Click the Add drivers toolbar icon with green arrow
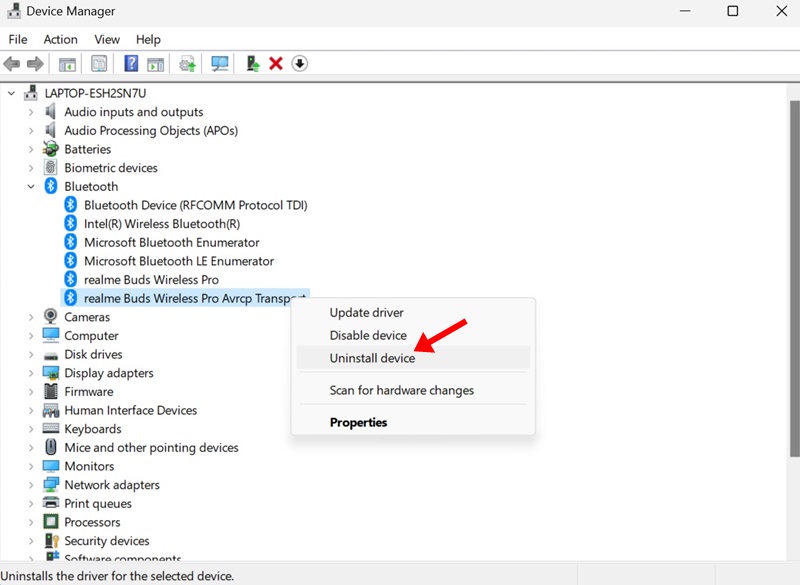The width and height of the screenshot is (800, 585). point(253,64)
